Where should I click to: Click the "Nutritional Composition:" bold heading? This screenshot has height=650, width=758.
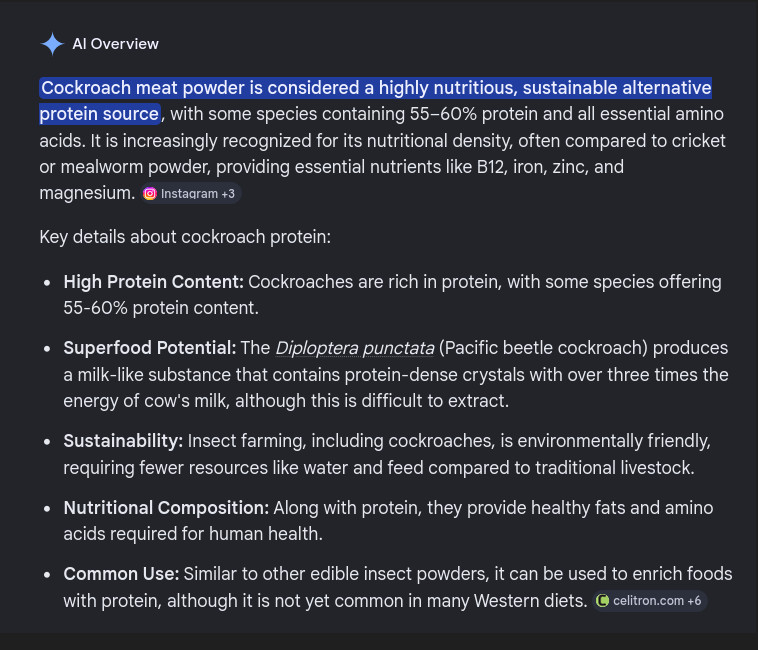(166, 508)
